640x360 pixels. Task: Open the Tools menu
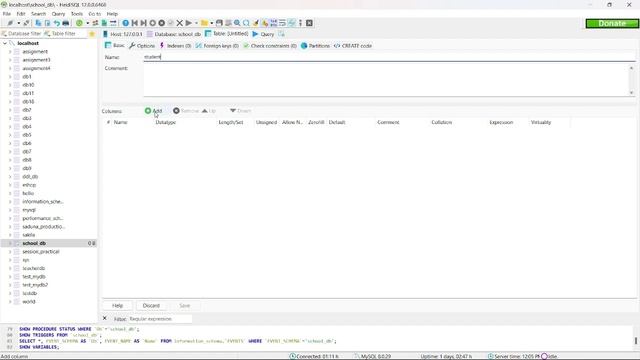click(x=77, y=14)
